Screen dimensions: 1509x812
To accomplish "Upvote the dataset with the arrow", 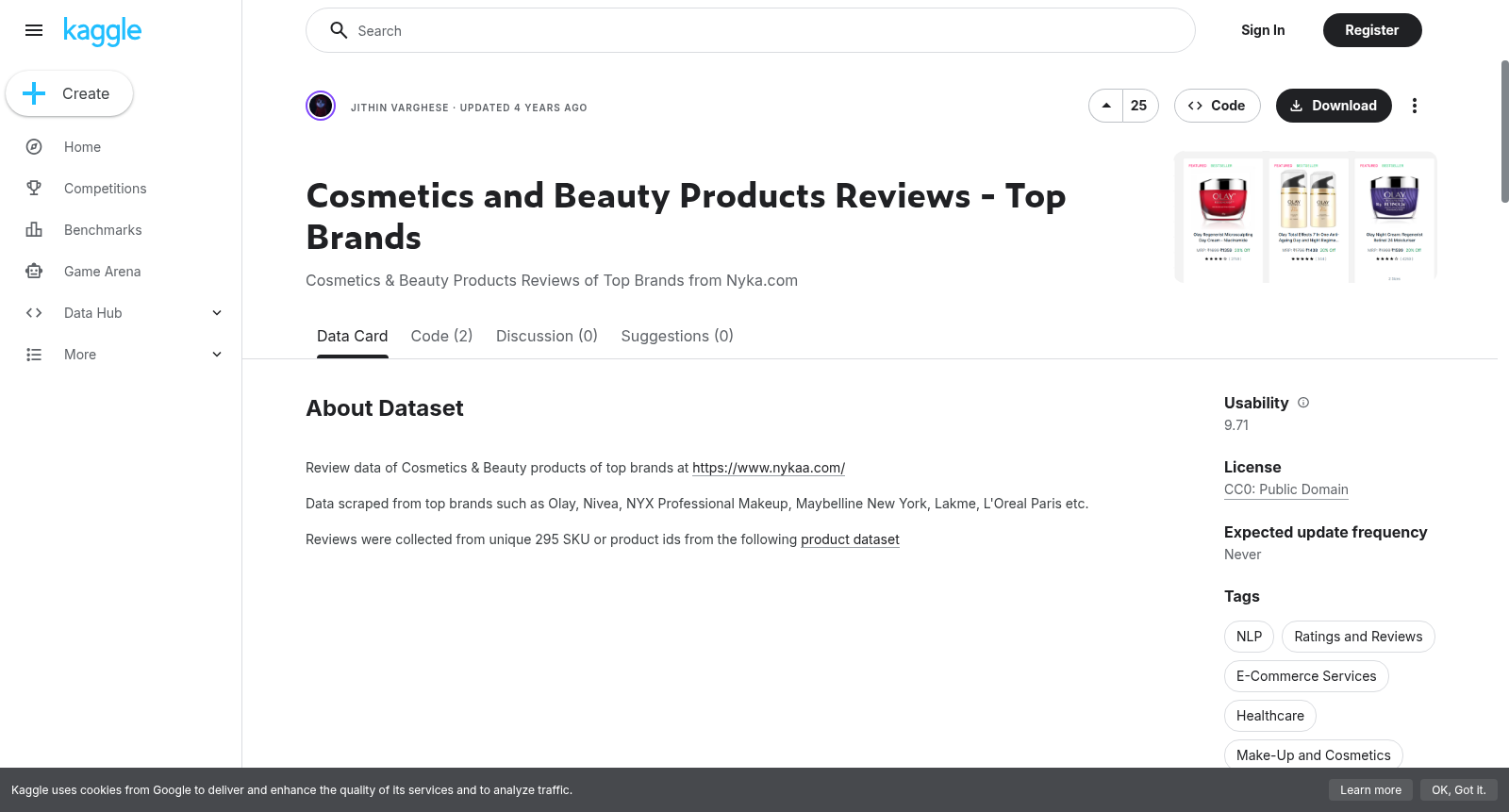I will click(1106, 106).
